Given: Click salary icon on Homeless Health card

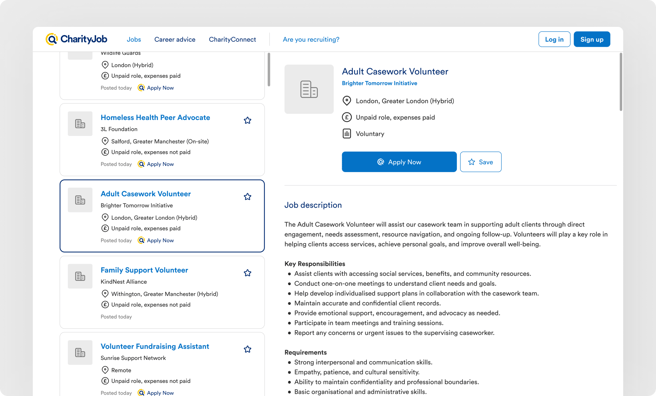Looking at the screenshot, I should tap(105, 152).
